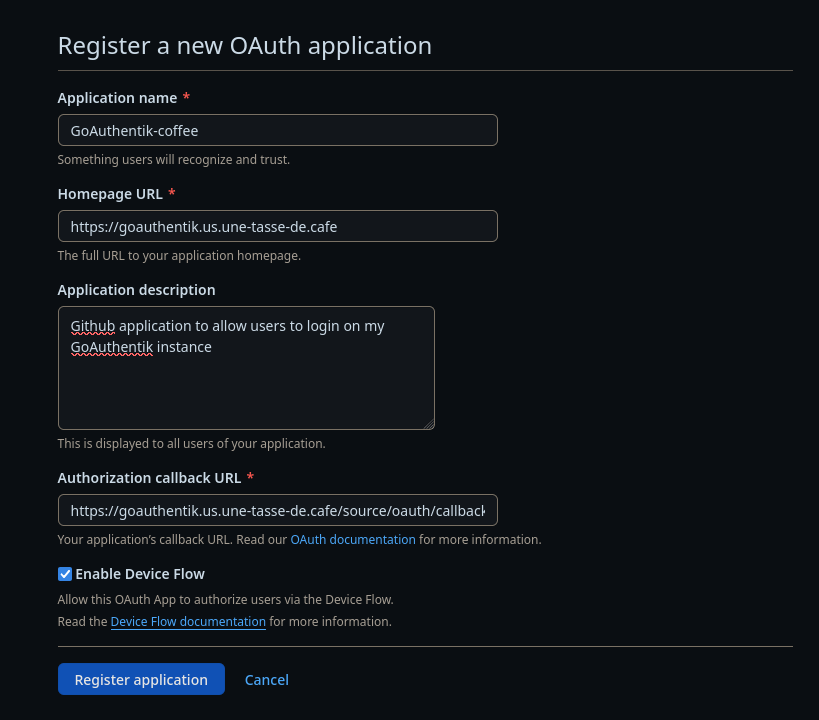
Task: Cancel the OAuth application registration
Action: 266,680
